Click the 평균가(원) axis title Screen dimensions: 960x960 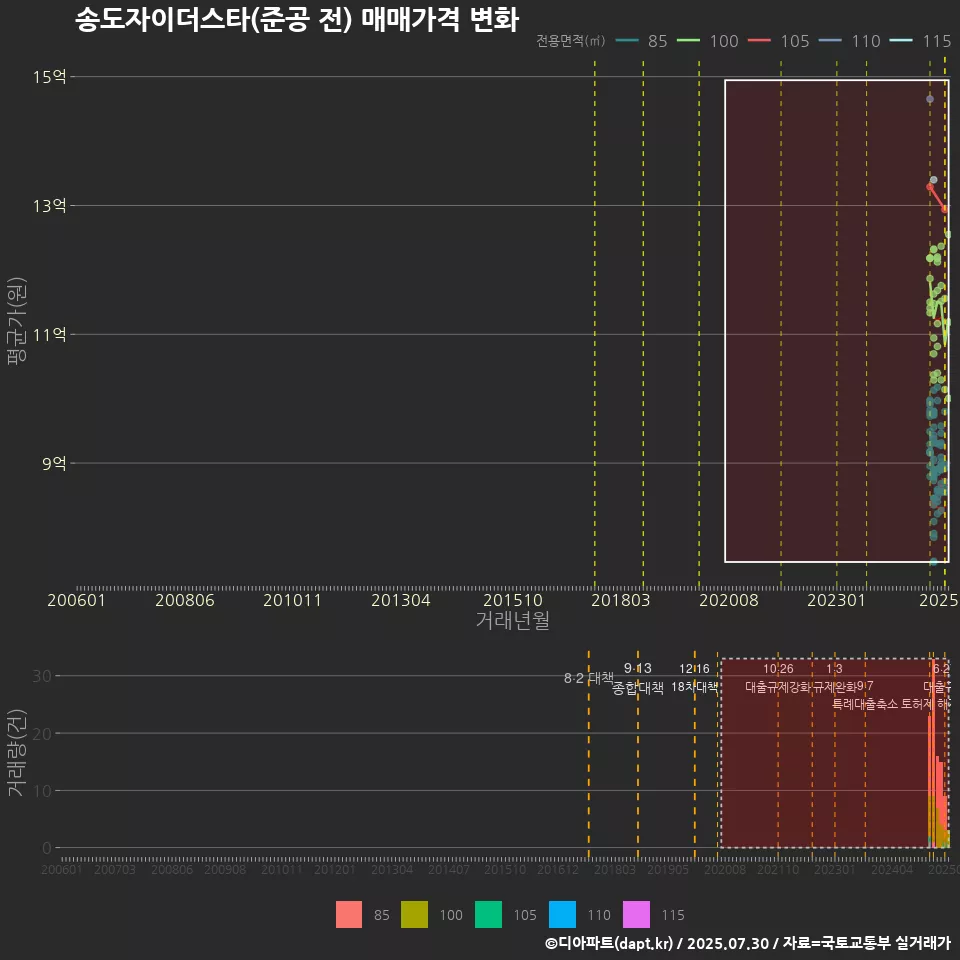(x=17, y=321)
